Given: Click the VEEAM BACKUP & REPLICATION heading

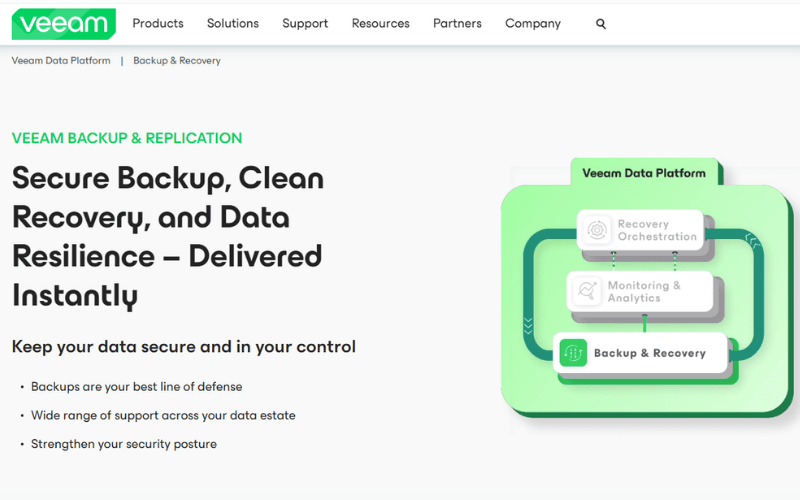Looking at the screenshot, I should pos(127,138).
